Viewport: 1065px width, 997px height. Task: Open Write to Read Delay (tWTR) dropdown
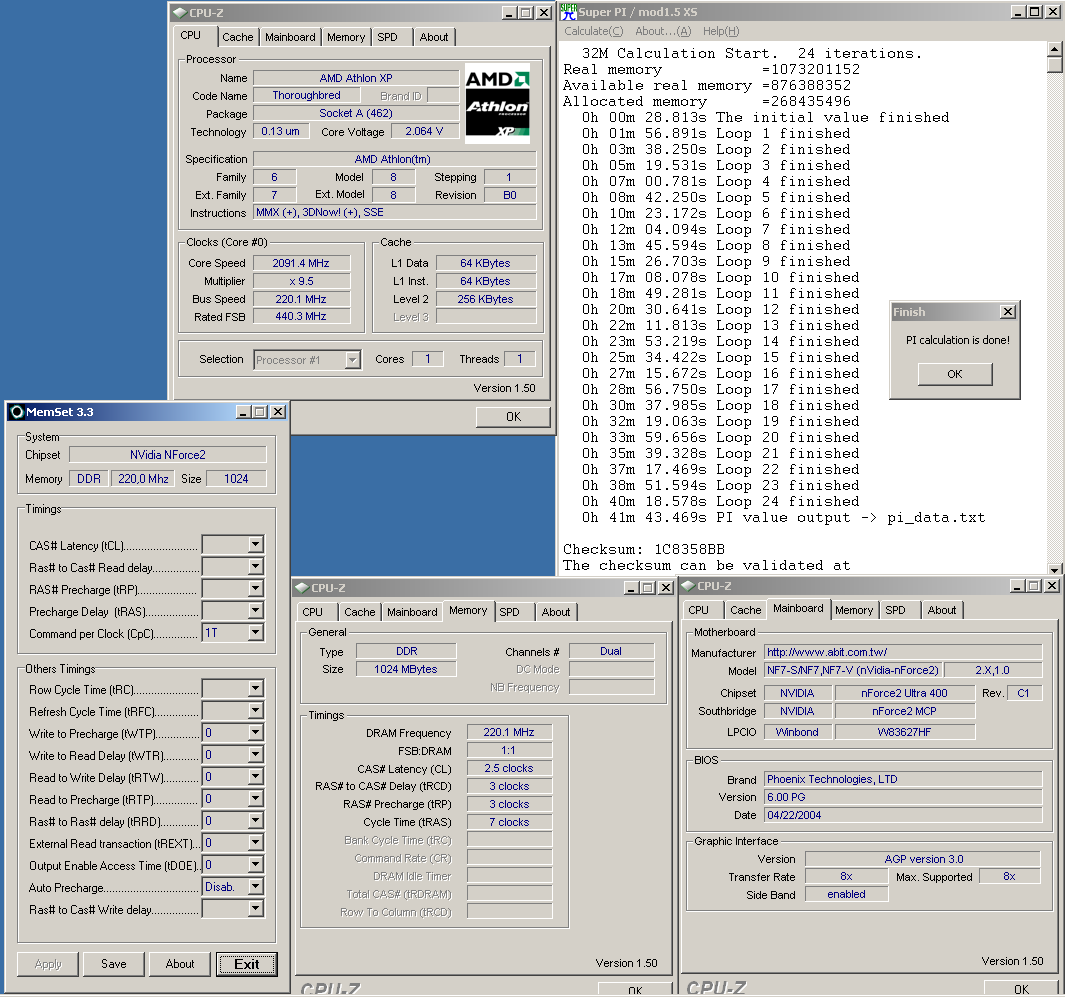[x=255, y=755]
